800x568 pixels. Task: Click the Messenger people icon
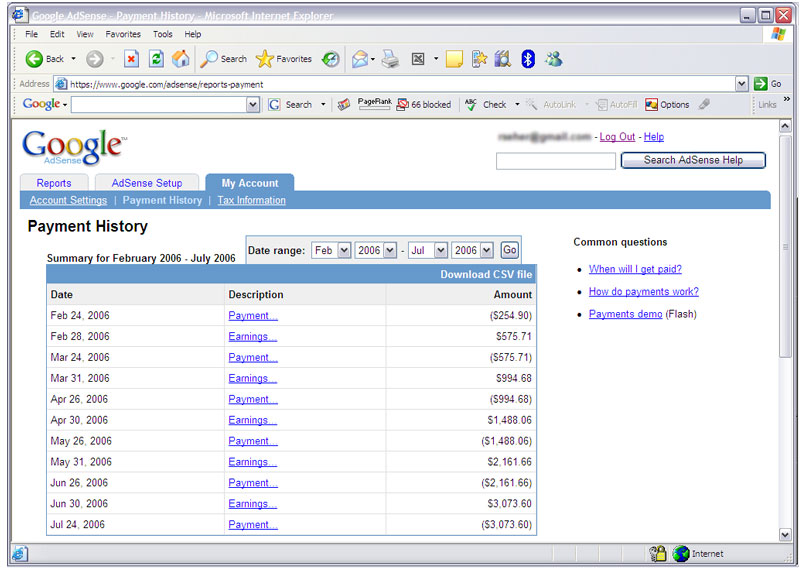554,59
